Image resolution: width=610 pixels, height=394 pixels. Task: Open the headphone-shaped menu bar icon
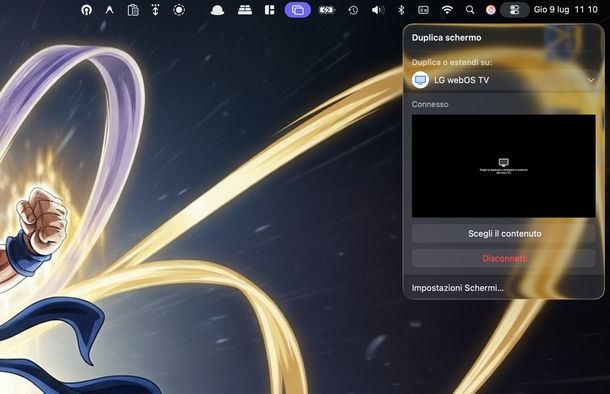click(86, 10)
